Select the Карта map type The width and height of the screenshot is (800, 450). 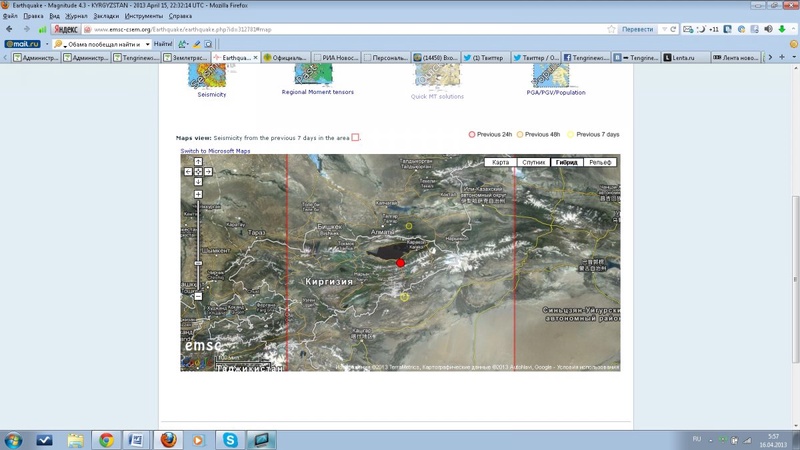(501, 162)
